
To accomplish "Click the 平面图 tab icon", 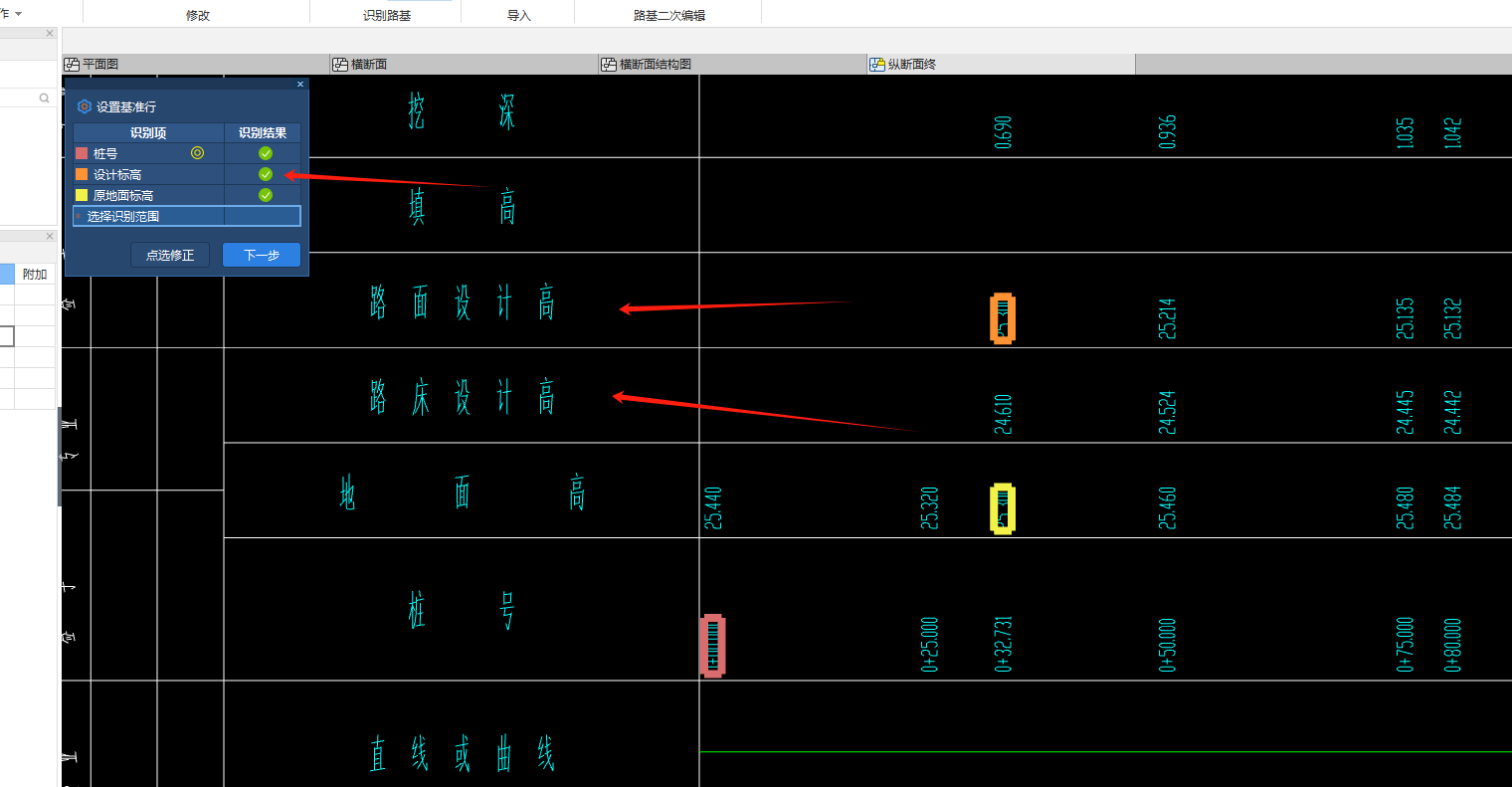I will point(72,64).
